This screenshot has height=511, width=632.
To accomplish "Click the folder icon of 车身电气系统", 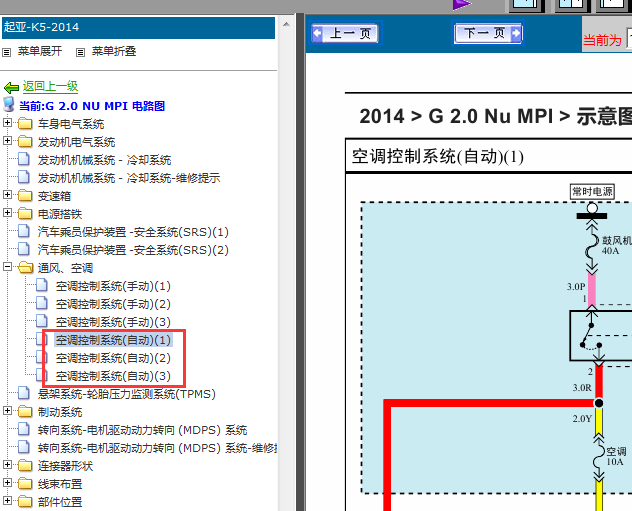I will [25, 123].
